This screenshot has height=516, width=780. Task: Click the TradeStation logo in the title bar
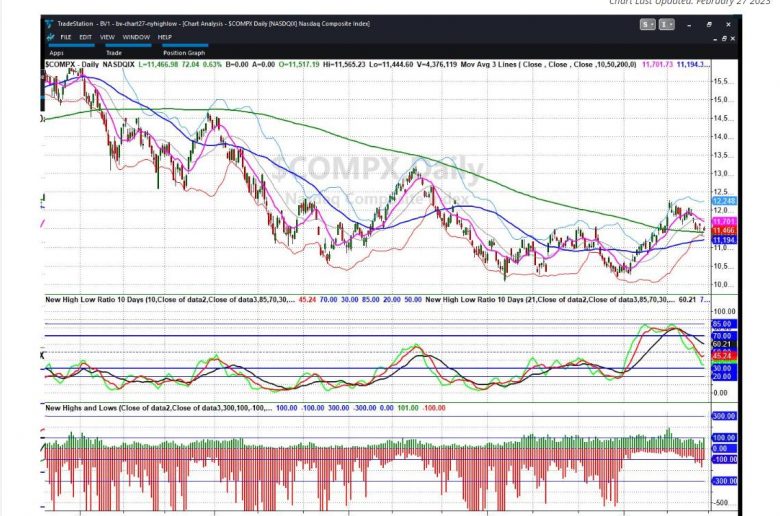click(x=49, y=24)
